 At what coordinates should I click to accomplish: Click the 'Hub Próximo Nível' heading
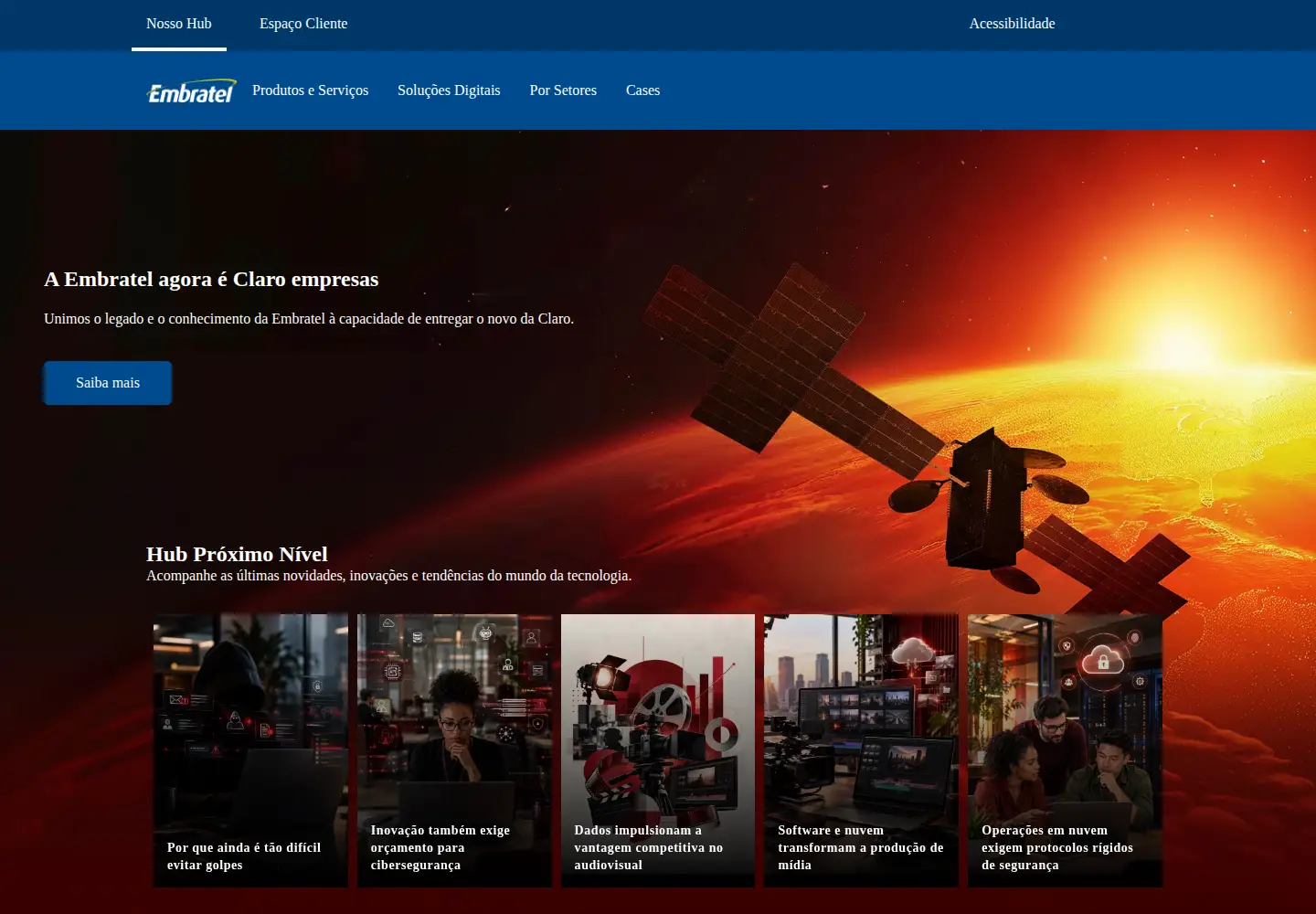click(237, 554)
